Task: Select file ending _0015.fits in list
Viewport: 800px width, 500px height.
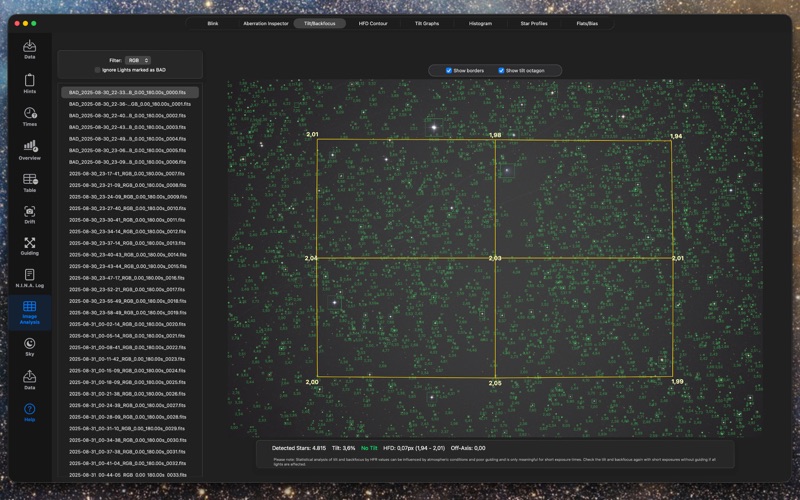Action: [130, 266]
